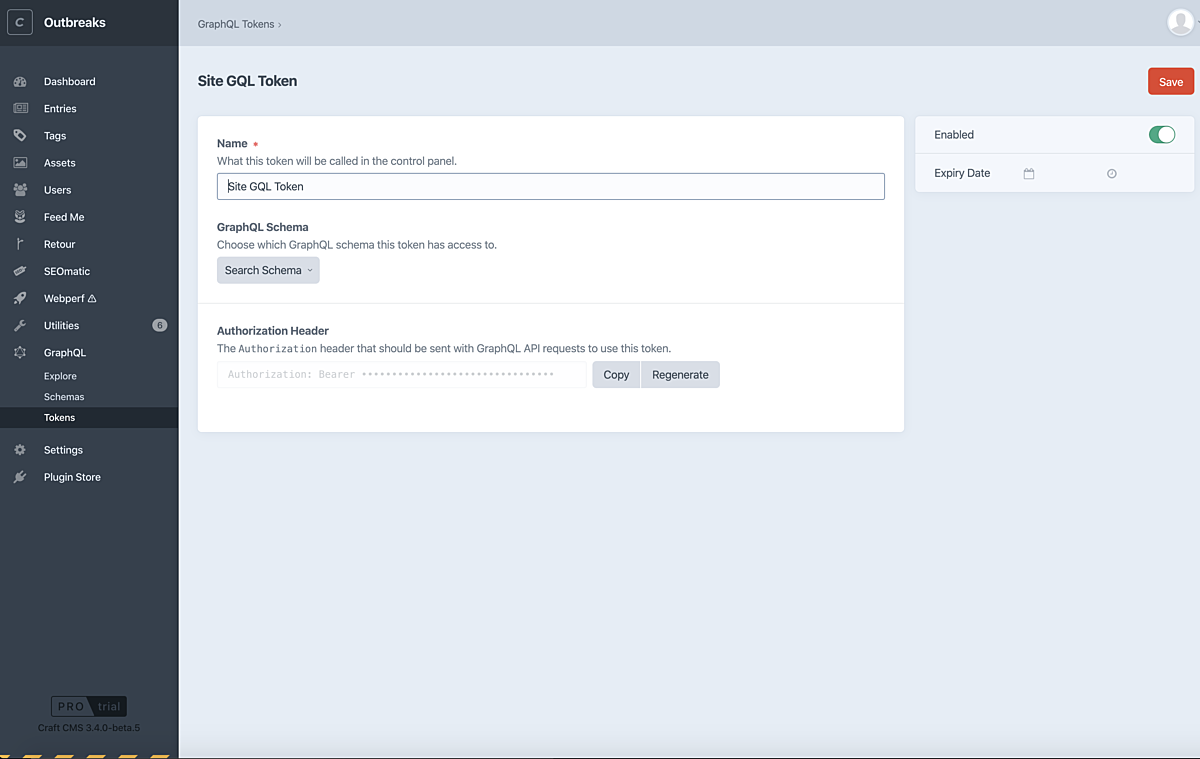The height and width of the screenshot is (759, 1200).
Task: Click the SEOmatic plugin icon
Action: pos(20,271)
